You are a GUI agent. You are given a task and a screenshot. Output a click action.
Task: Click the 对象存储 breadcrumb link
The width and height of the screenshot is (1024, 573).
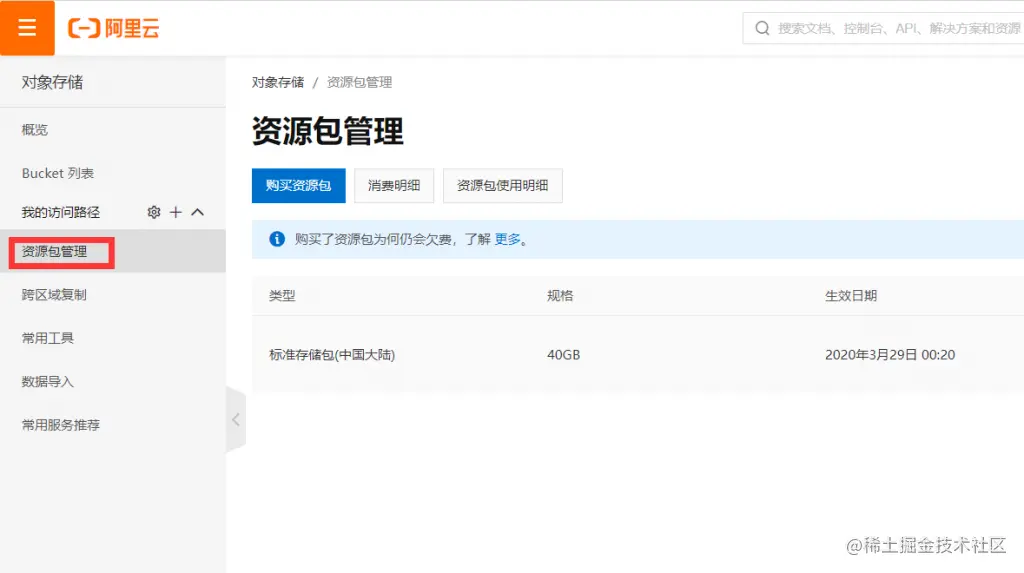click(278, 82)
